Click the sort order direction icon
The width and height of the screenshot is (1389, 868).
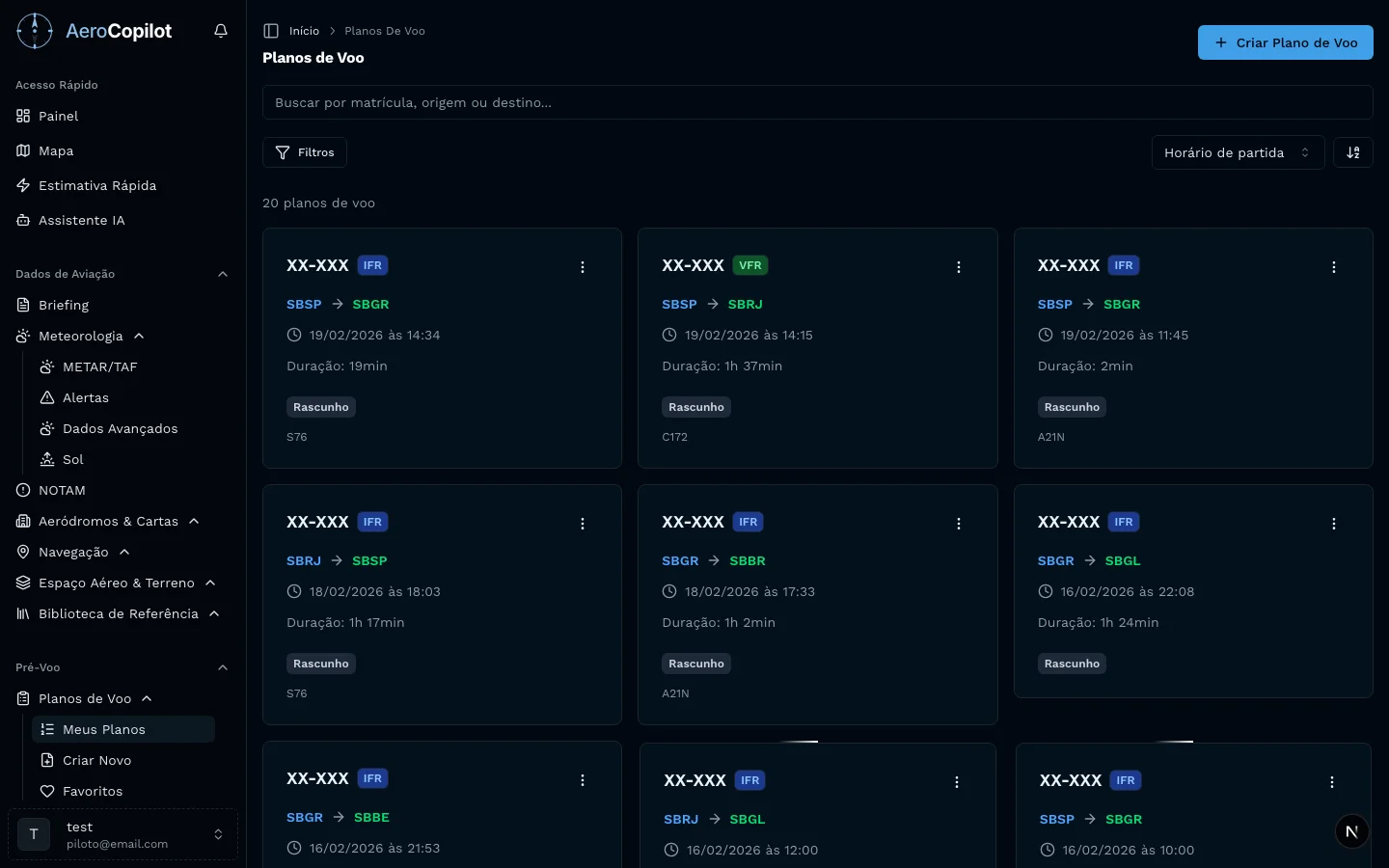pyautogui.click(x=1352, y=152)
